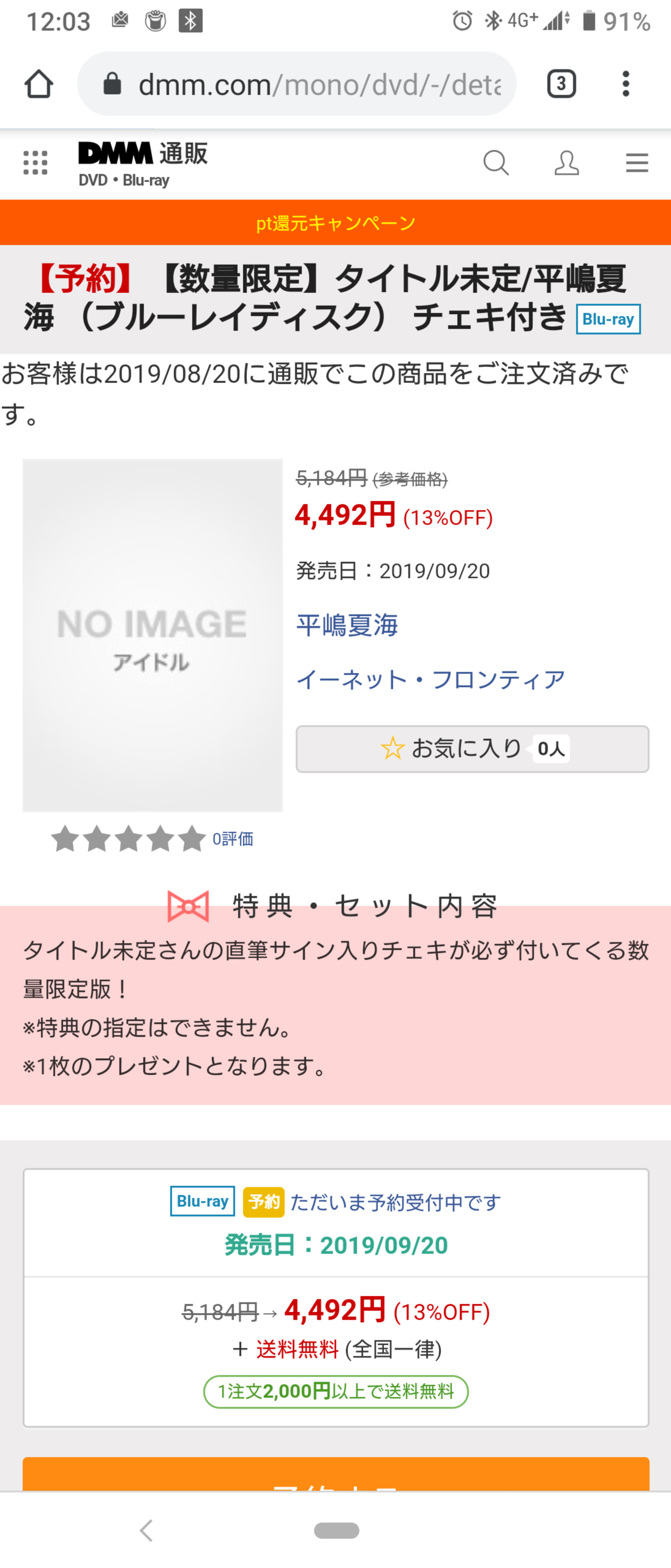Tap the Android home pill
This screenshot has width=671, height=1568.
[337, 1530]
